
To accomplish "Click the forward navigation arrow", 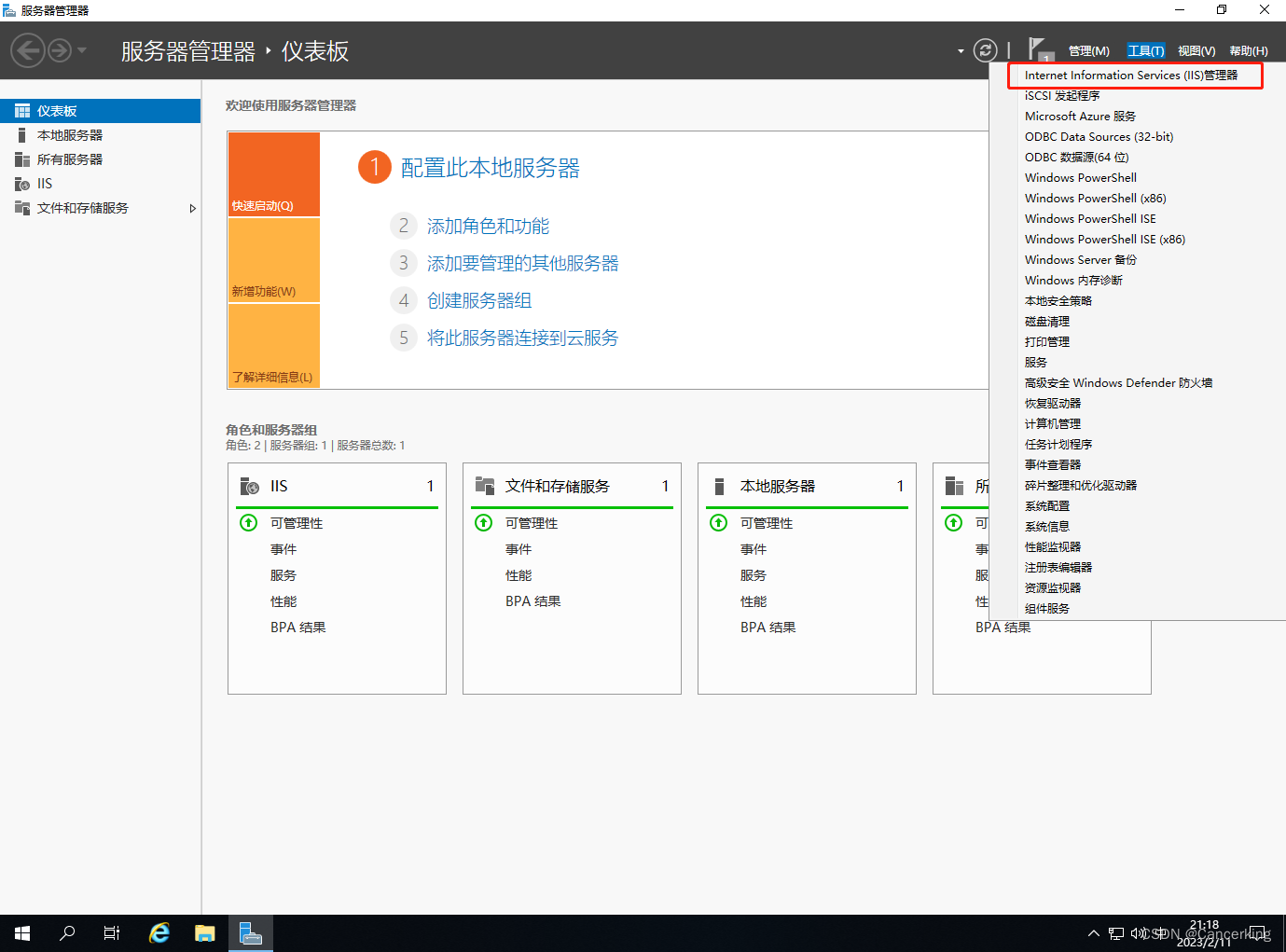I will coord(60,50).
